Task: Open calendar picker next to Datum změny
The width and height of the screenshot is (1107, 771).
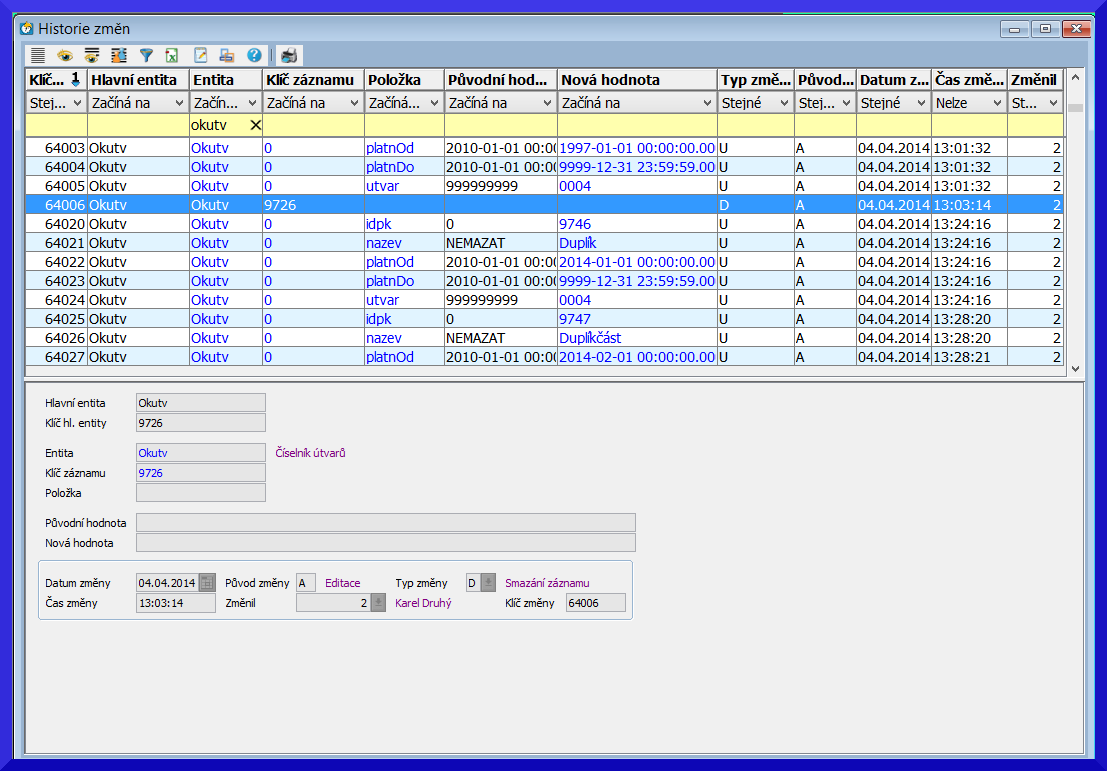Action: pos(207,583)
